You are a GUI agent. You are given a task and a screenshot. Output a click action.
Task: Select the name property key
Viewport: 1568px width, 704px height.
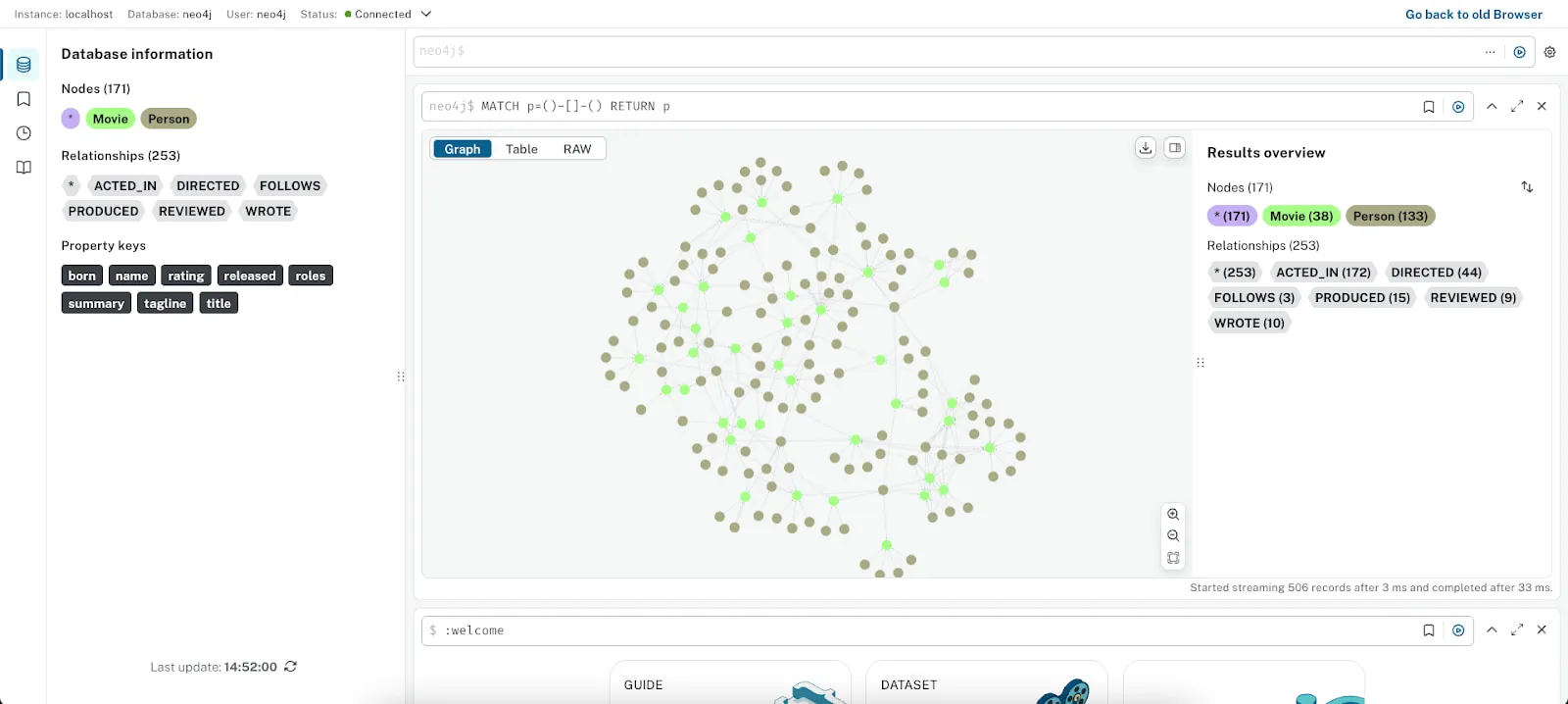point(132,276)
